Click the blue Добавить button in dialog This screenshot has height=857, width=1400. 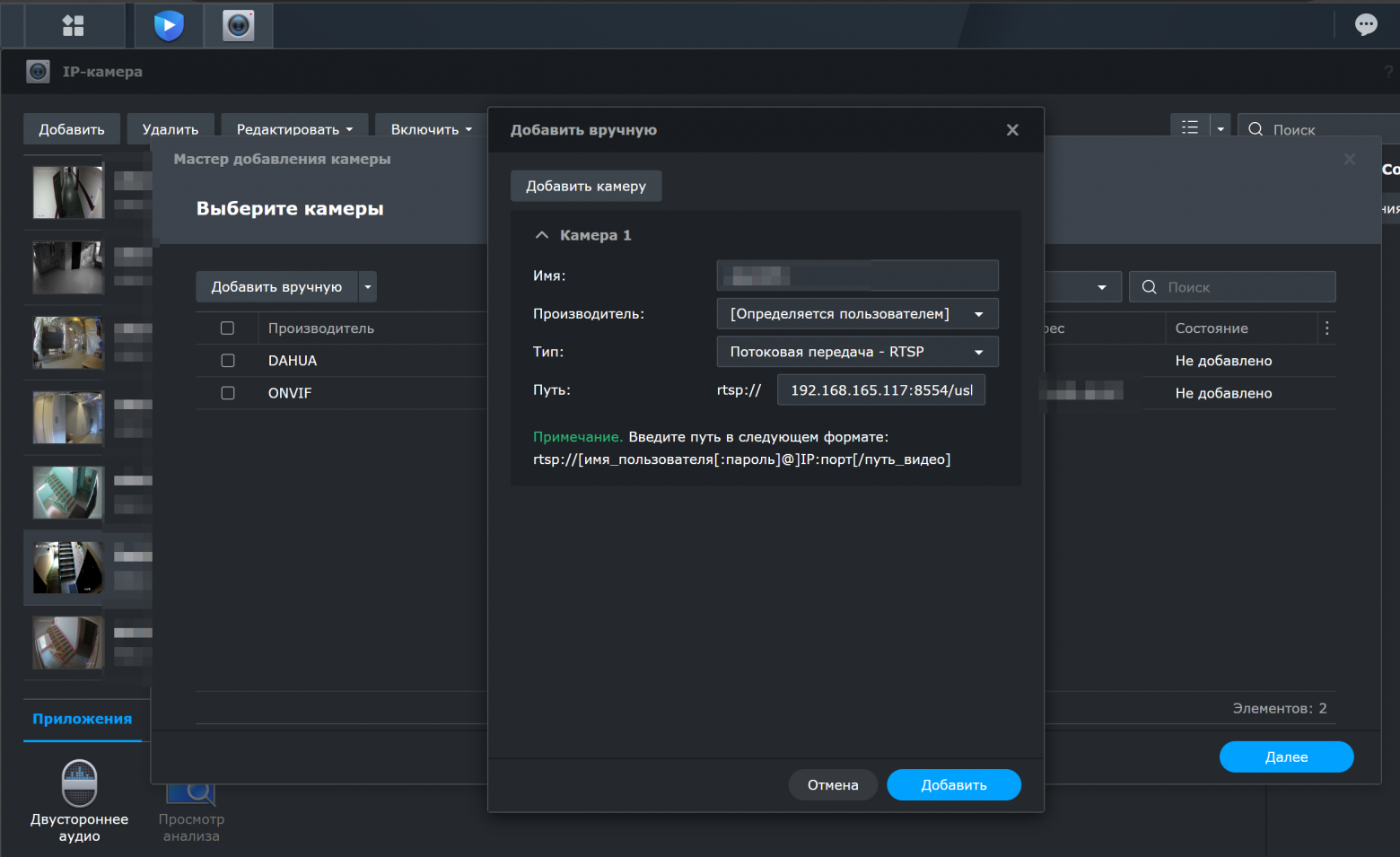coord(954,785)
